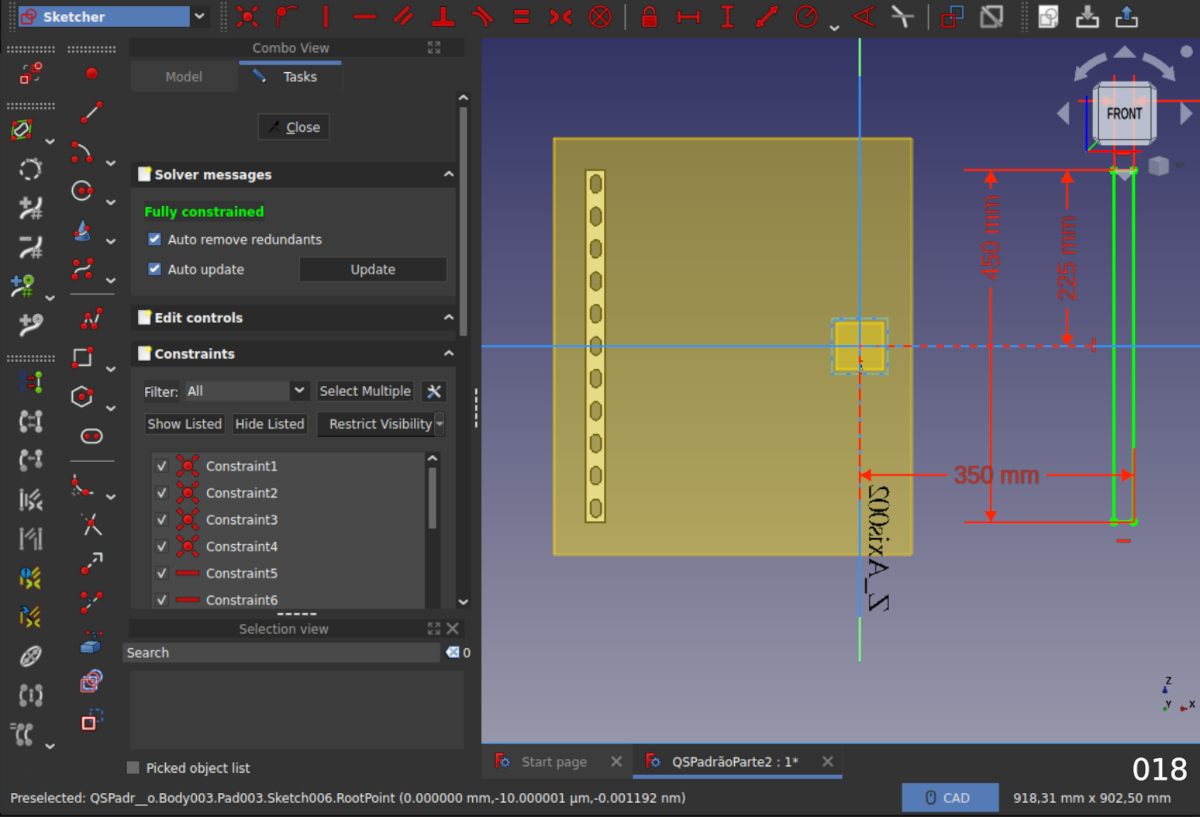1200x817 pixels.
Task: Select the Split Edge tool
Action: tap(91, 602)
